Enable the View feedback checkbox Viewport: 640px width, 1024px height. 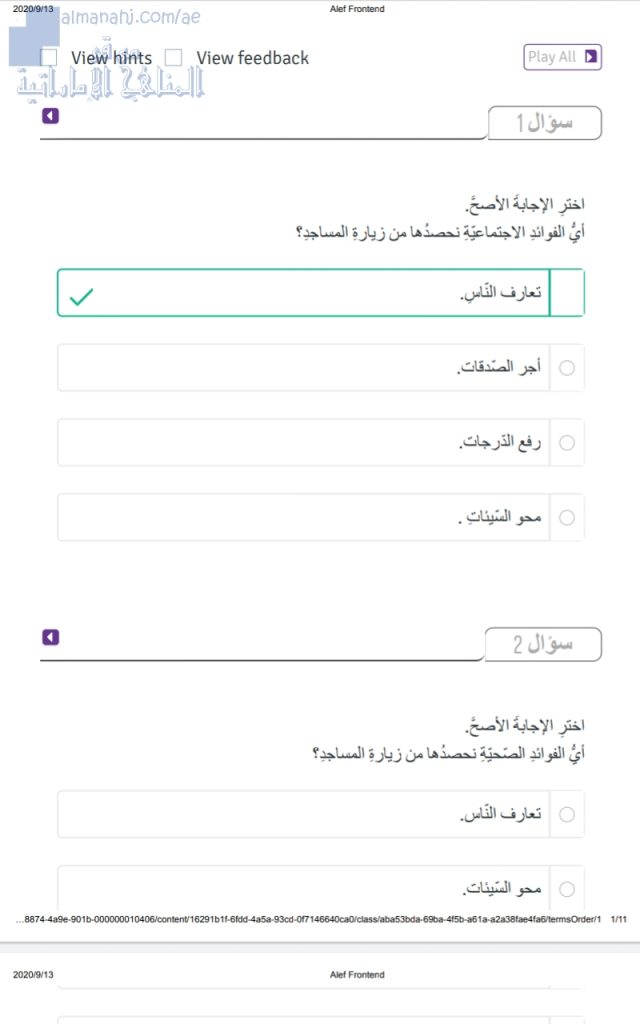pos(174,58)
